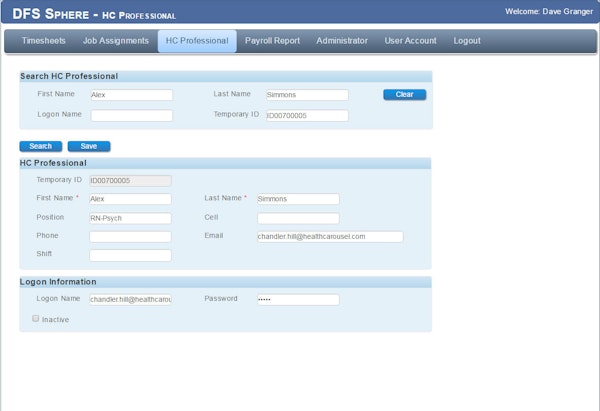This screenshot has height=411, width=600.
Task: Switch to Administrator tab
Action: pyautogui.click(x=342, y=41)
